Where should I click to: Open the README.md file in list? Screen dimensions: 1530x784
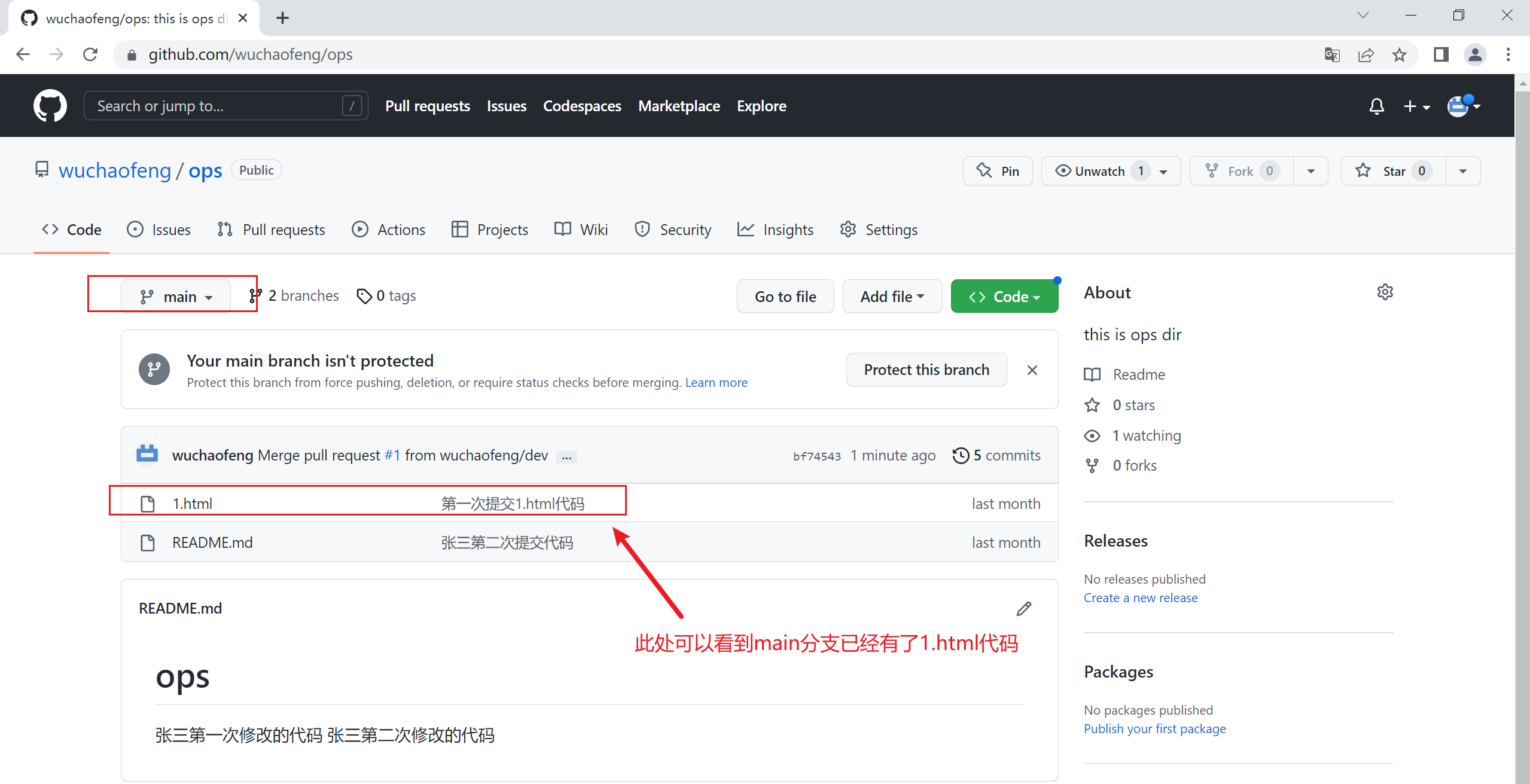click(212, 542)
